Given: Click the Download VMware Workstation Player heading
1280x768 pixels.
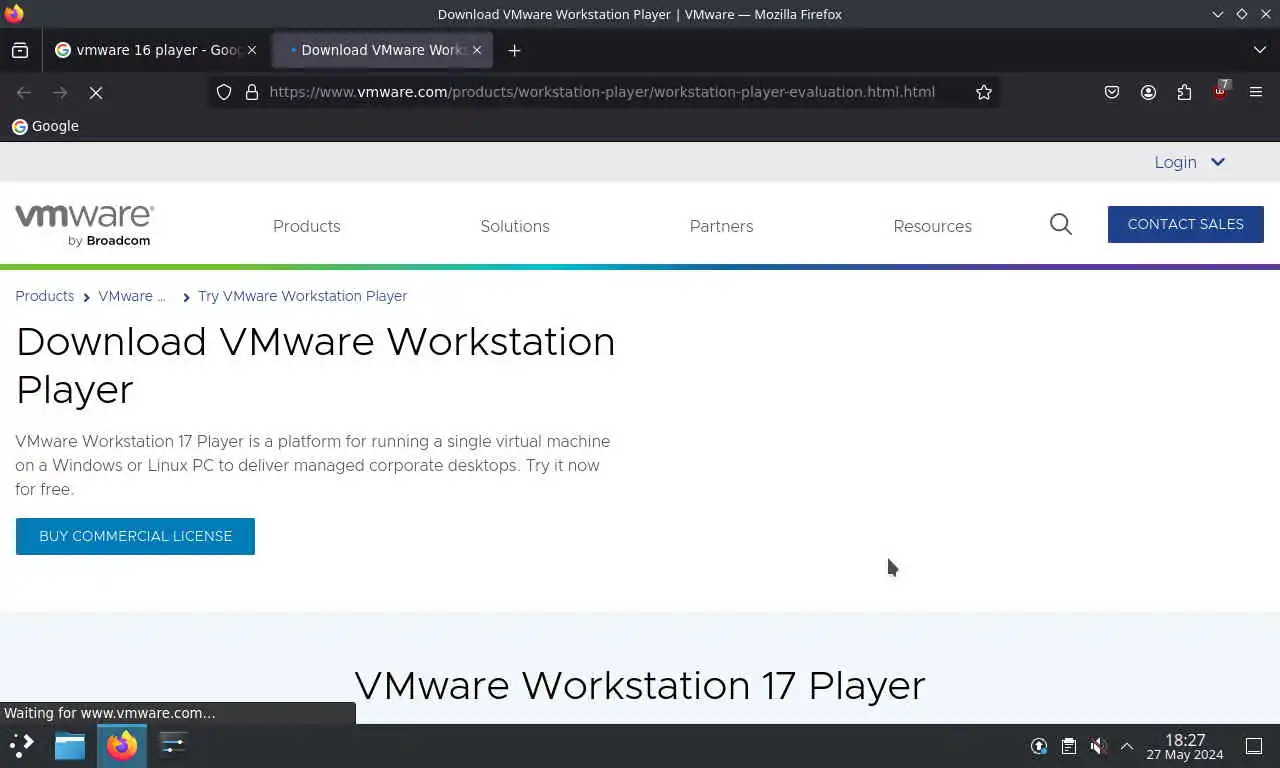Looking at the screenshot, I should point(316,365).
